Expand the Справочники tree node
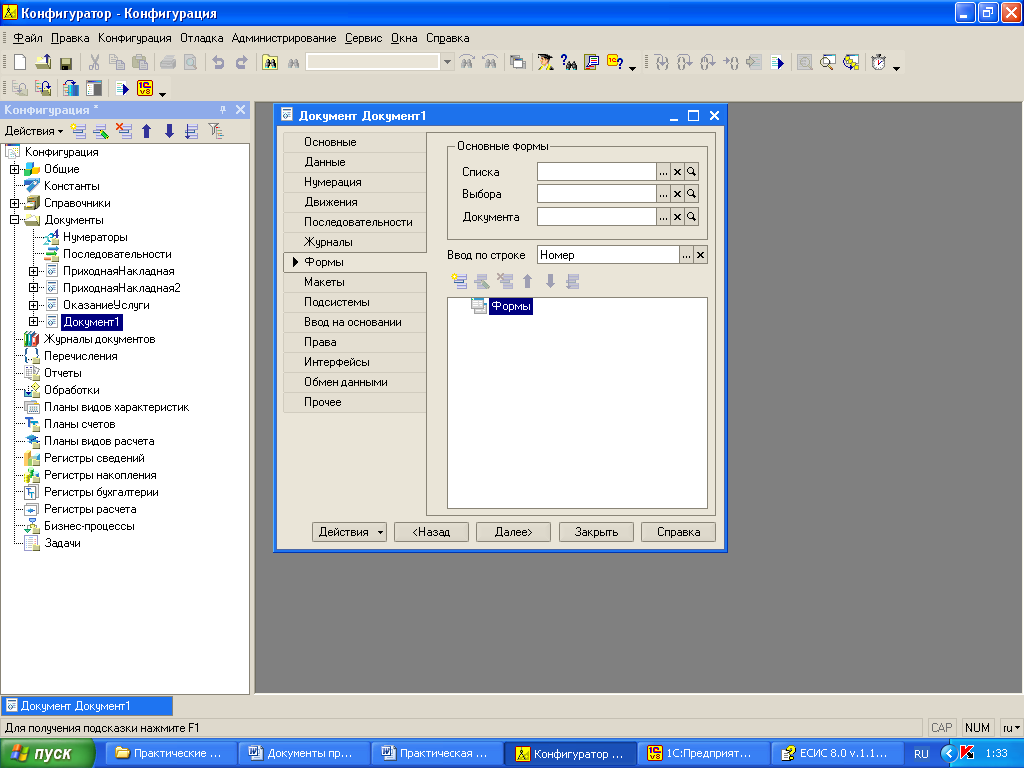The height and width of the screenshot is (768, 1024). click(14, 203)
